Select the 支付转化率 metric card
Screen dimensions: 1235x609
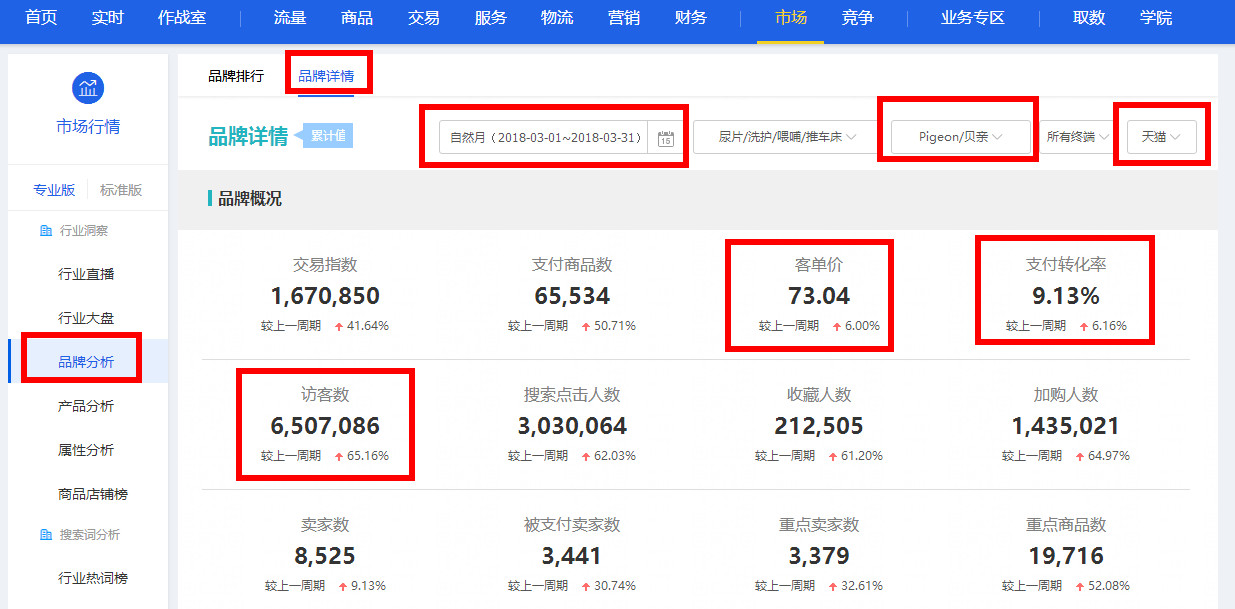tap(1065, 293)
